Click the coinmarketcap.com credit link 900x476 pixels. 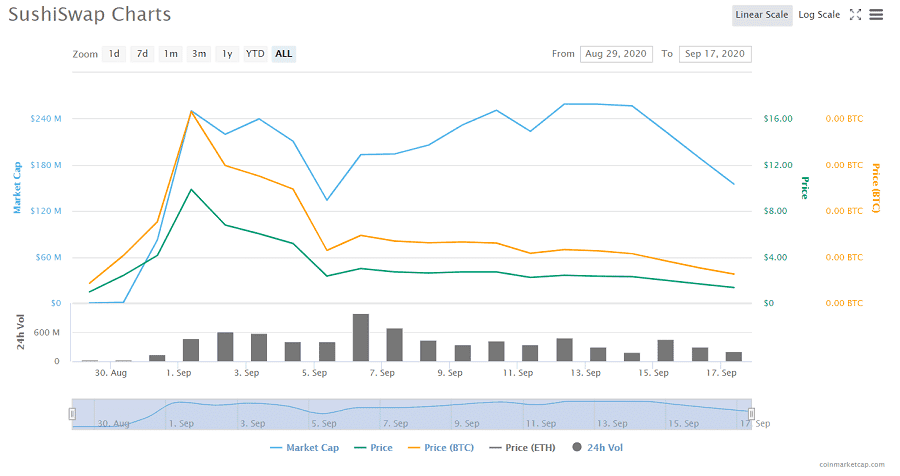(x=852, y=465)
